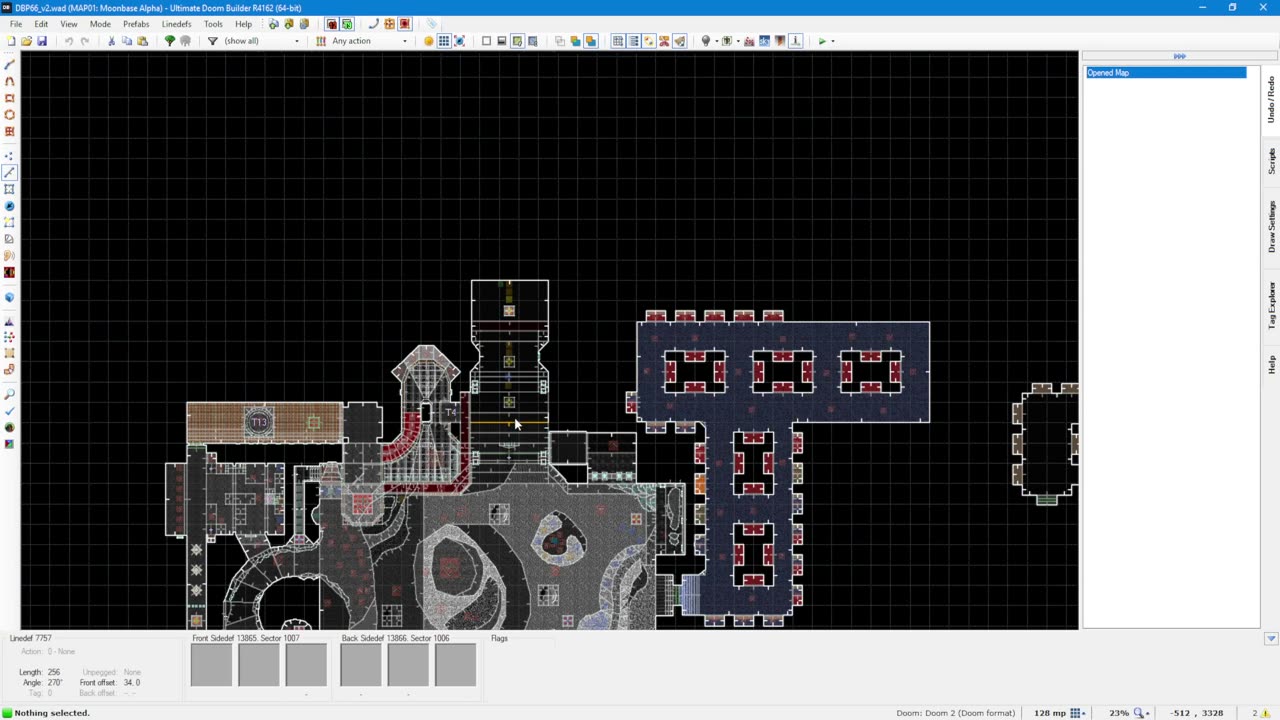This screenshot has height=720, width=1280.
Task: Open the File menu
Action: coord(16,24)
